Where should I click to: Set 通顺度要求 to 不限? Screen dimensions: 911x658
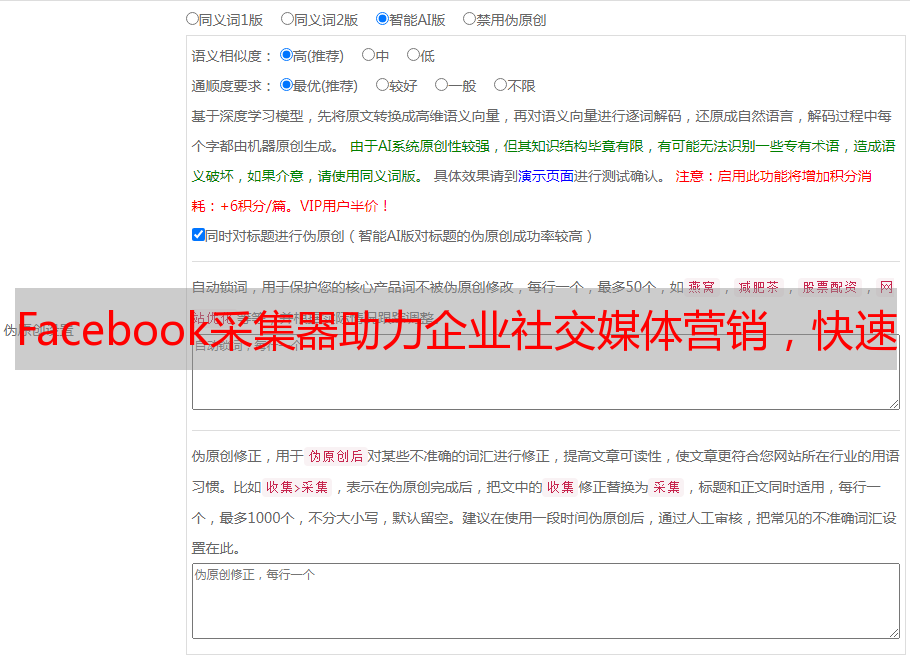[500, 85]
